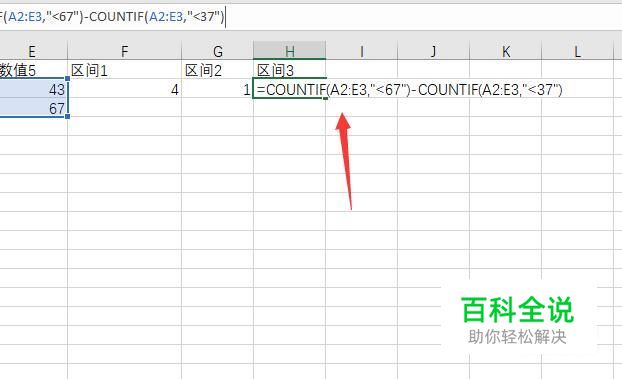Viewport: 622px width, 379px height.
Task: Select column E header
Action: click(x=33, y=51)
